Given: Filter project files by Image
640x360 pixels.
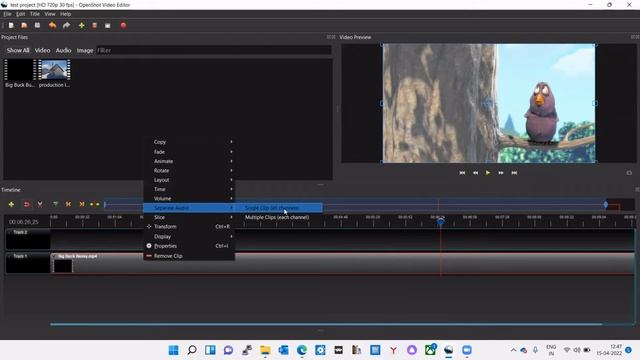Looking at the screenshot, I should 85,50.
